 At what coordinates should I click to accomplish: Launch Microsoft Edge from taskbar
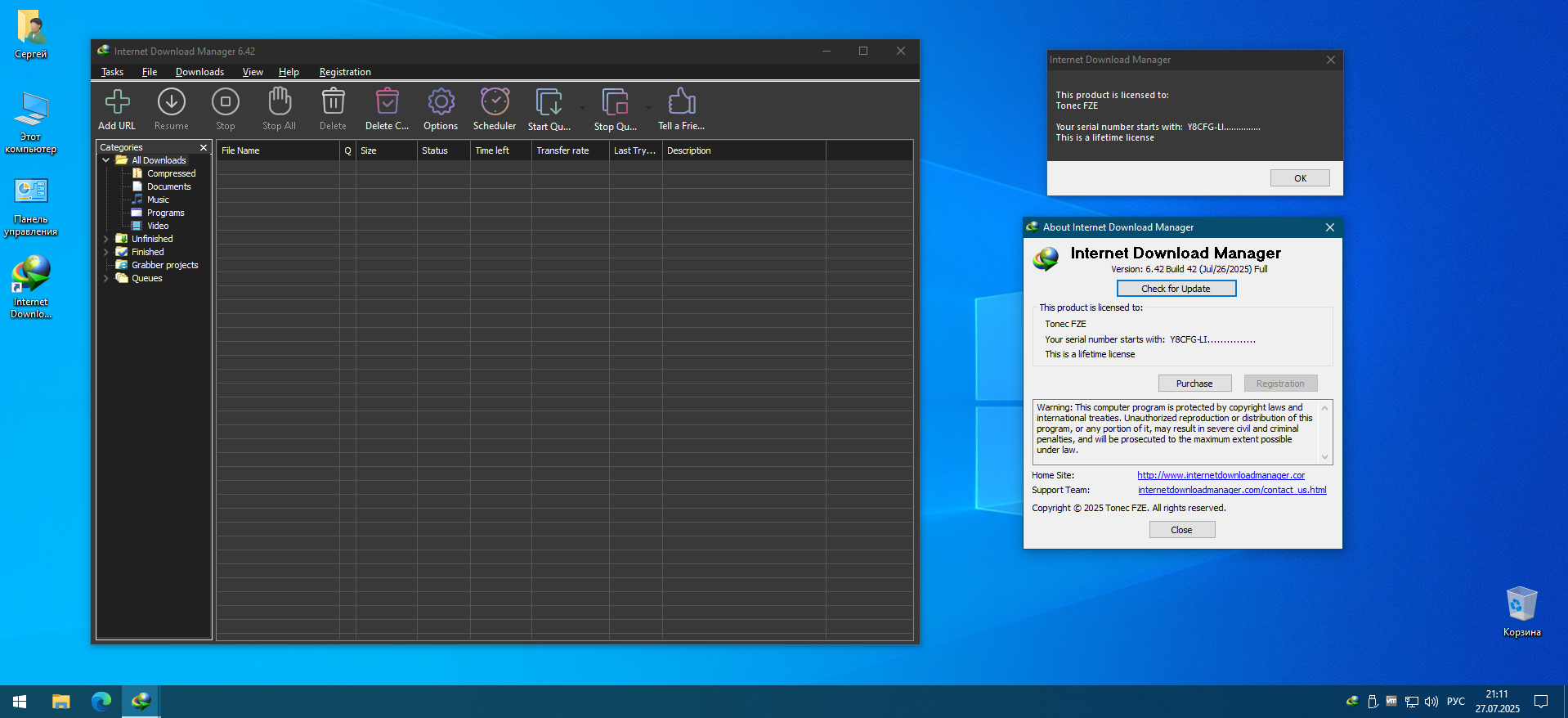(x=101, y=702)
